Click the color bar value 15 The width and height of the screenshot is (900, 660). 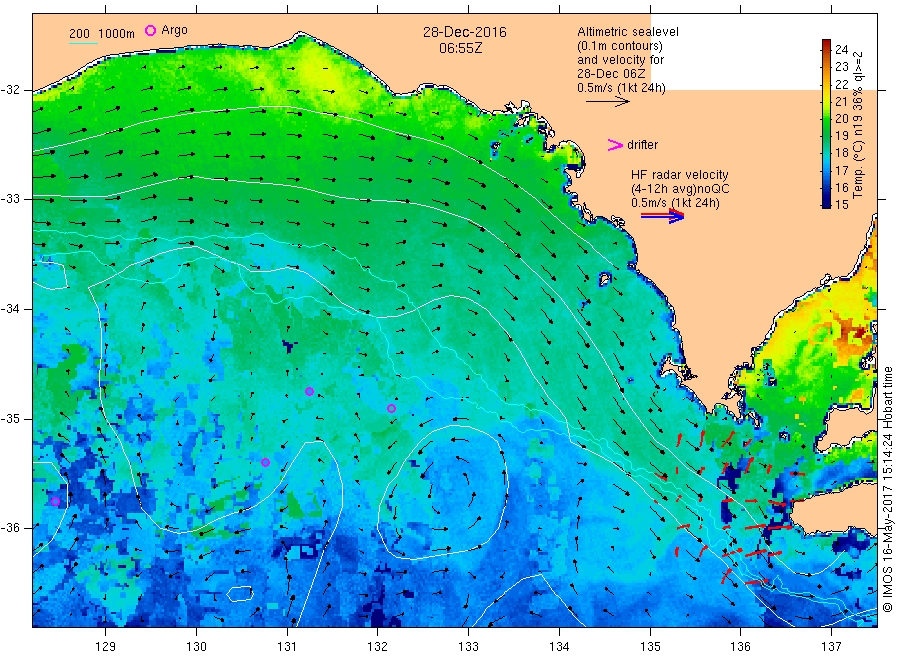click(841, 204)
